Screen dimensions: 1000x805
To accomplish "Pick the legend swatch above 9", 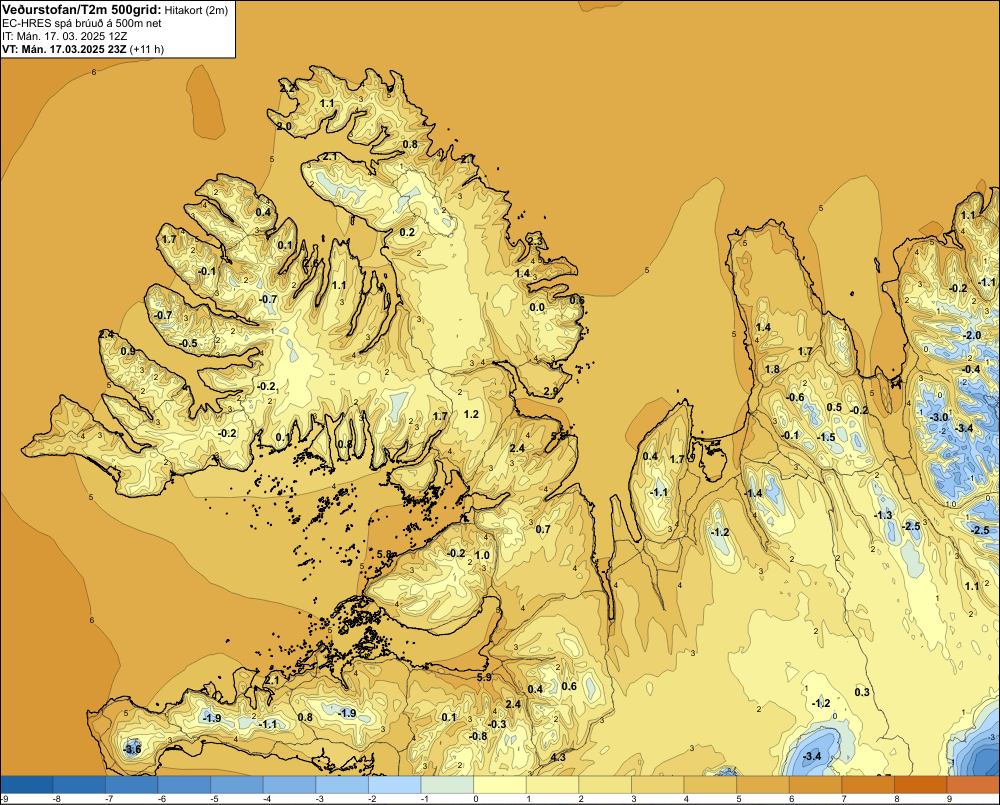I will coord(973,785).
